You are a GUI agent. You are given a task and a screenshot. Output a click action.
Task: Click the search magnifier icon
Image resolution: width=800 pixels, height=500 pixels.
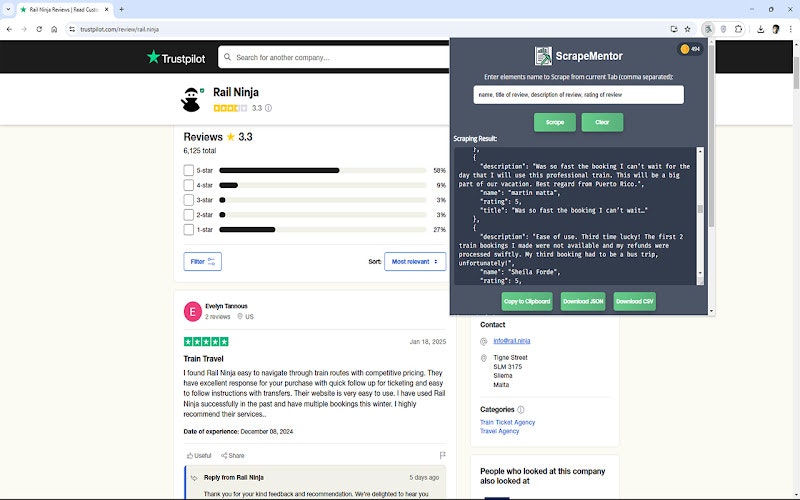pos(228,57)
